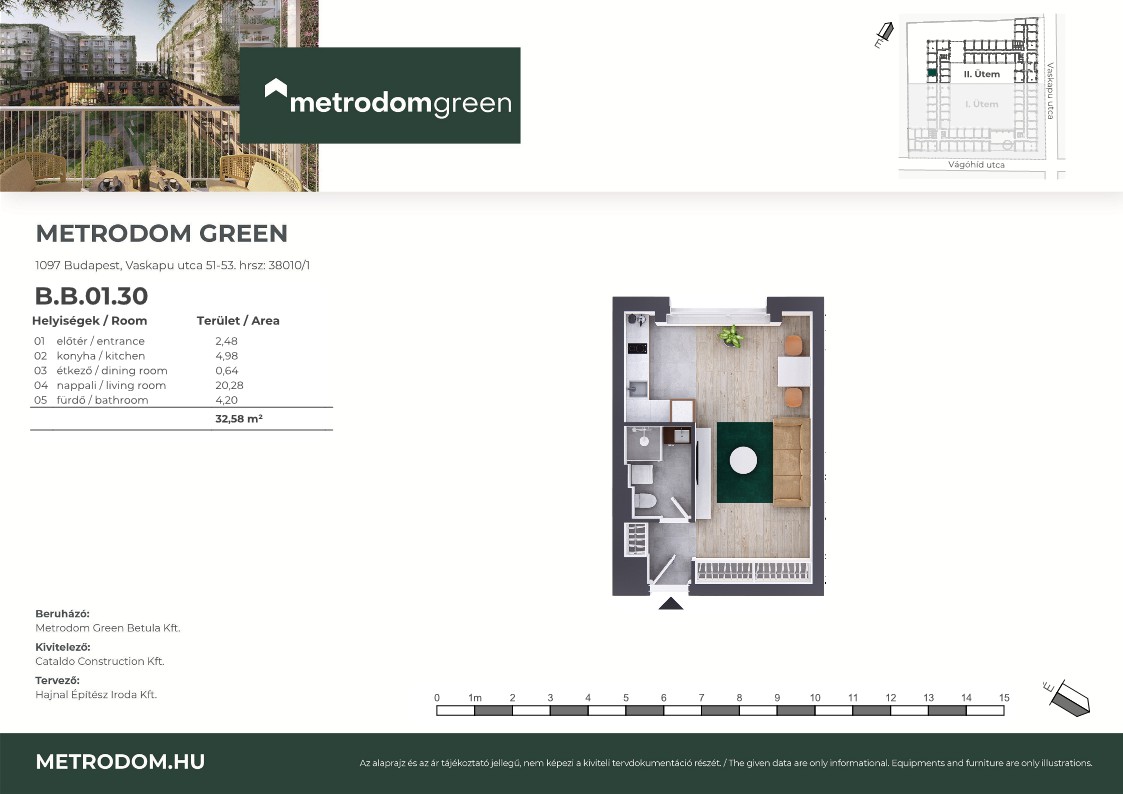Select the 'étkező / dining room' row label

(x=112, y=371)
